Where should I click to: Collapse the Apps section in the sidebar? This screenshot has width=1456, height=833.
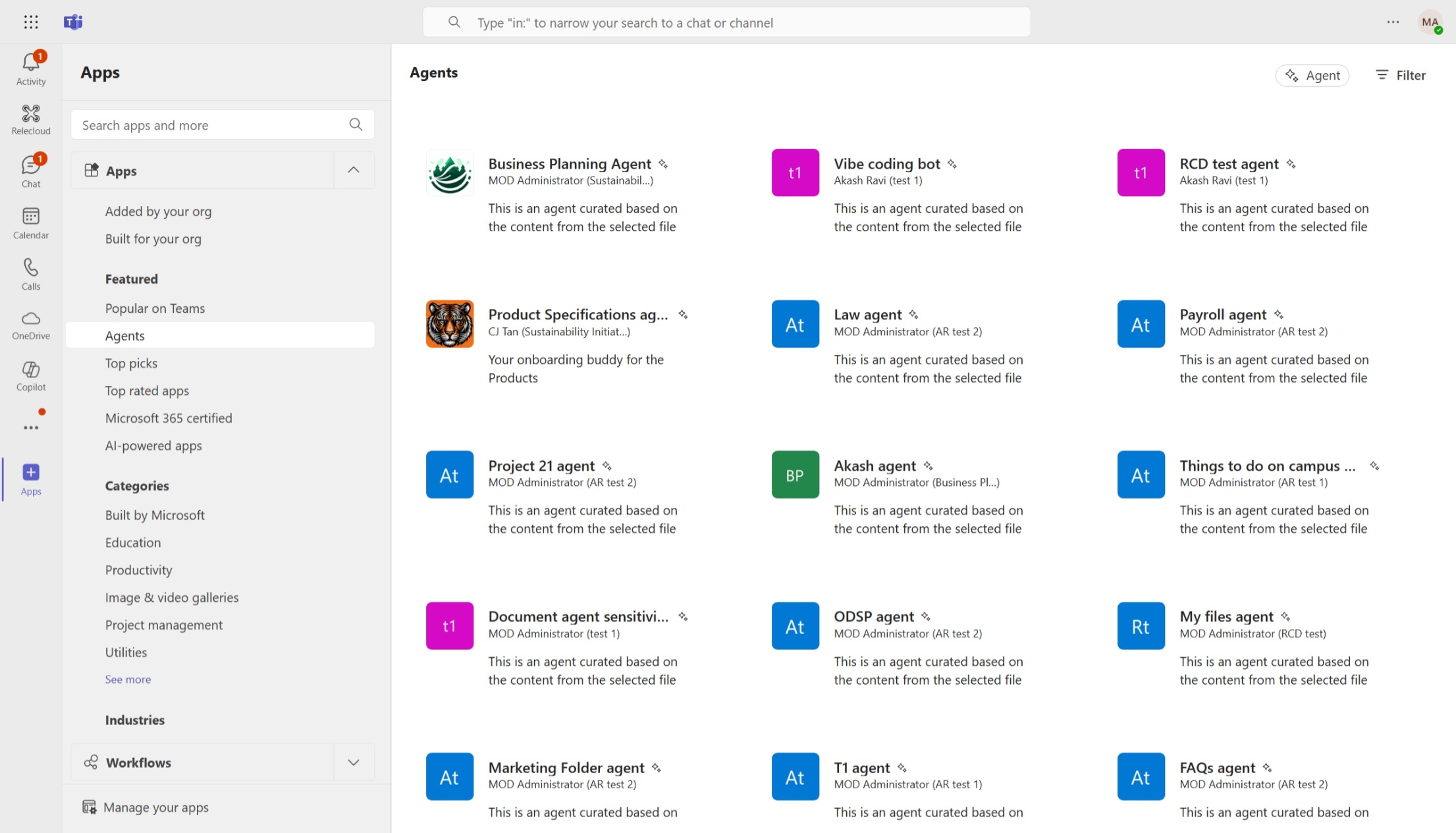click(354, 170)
